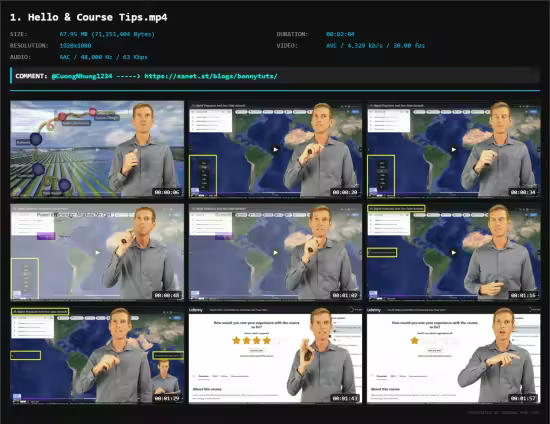Click the VIDEO label
The image size is (550, 424).
pos(287,46)
